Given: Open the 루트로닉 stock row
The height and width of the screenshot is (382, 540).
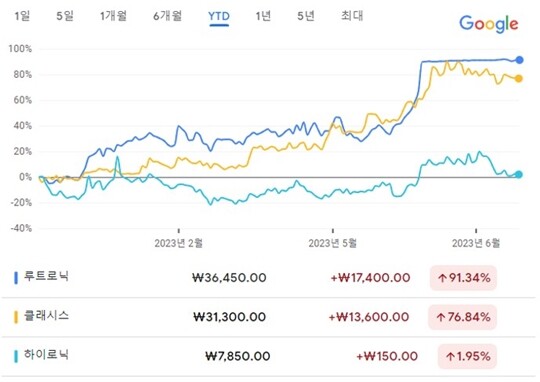Looking at the screenshot, I should (x=269, y=278).
